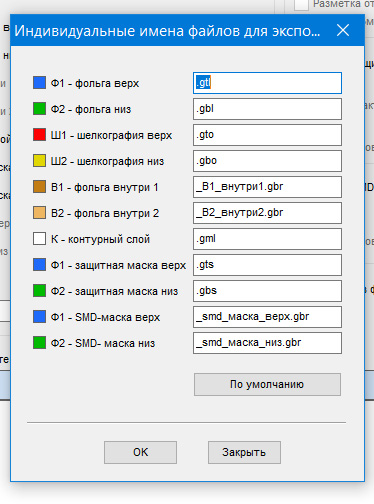Click the white swatch for К контурный слой
Viewport: 374px width, 504px height.
(39, 239)
